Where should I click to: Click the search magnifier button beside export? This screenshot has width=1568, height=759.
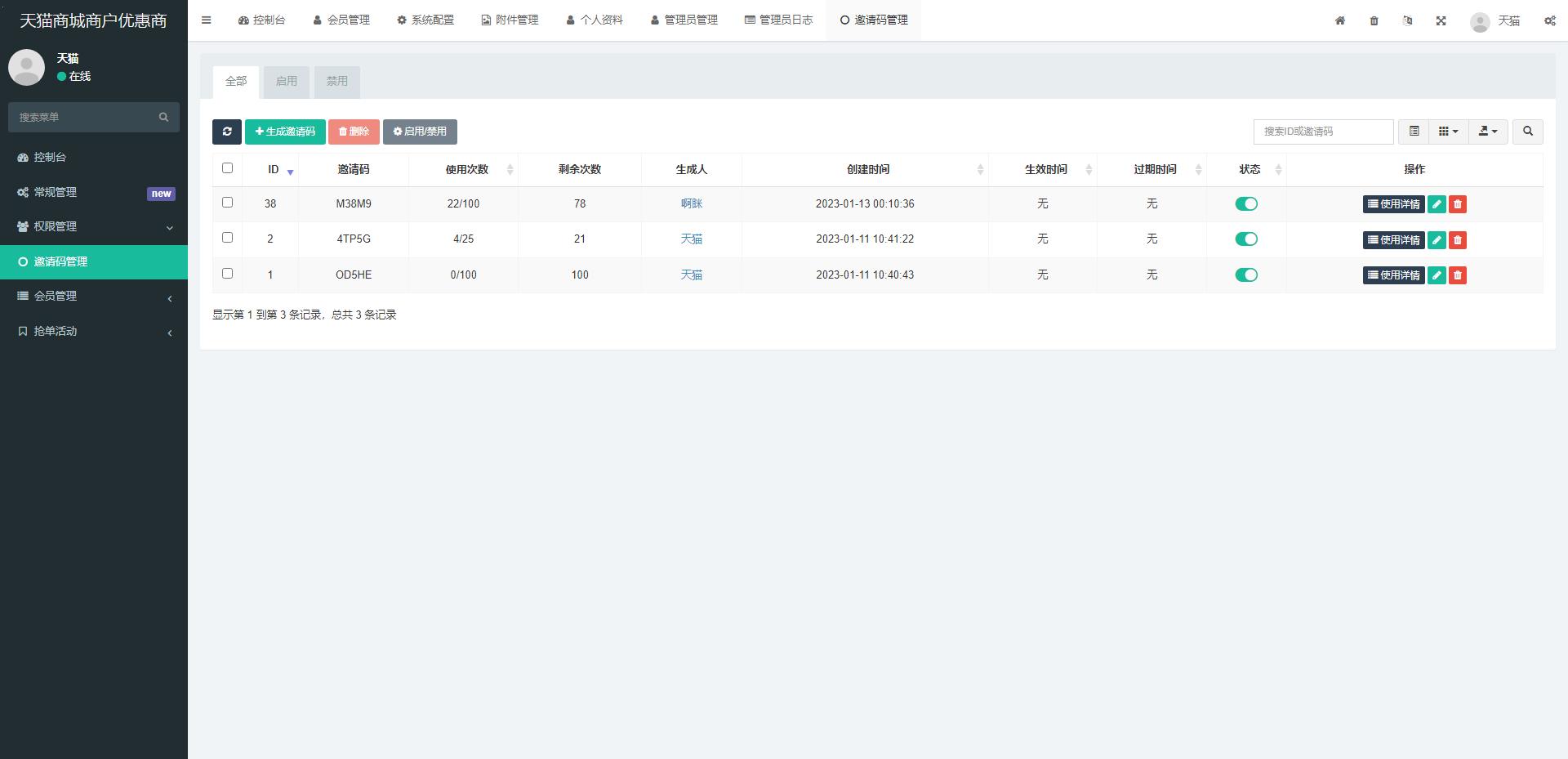(1527, 132)
